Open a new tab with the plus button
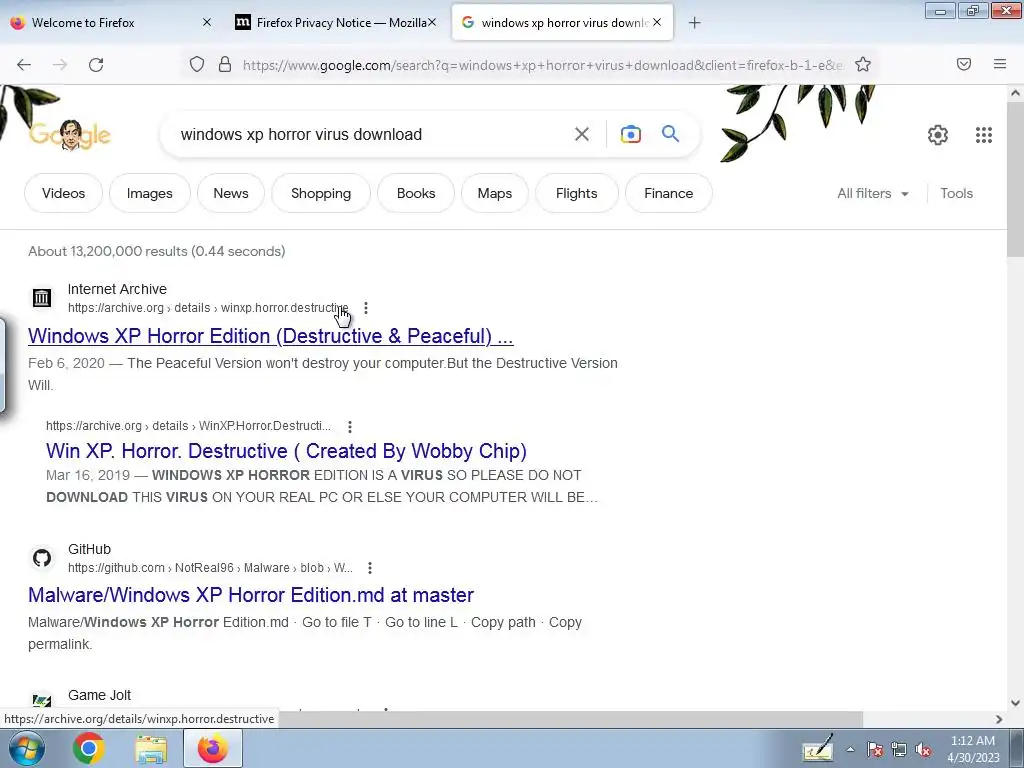 tap(695, 23)
